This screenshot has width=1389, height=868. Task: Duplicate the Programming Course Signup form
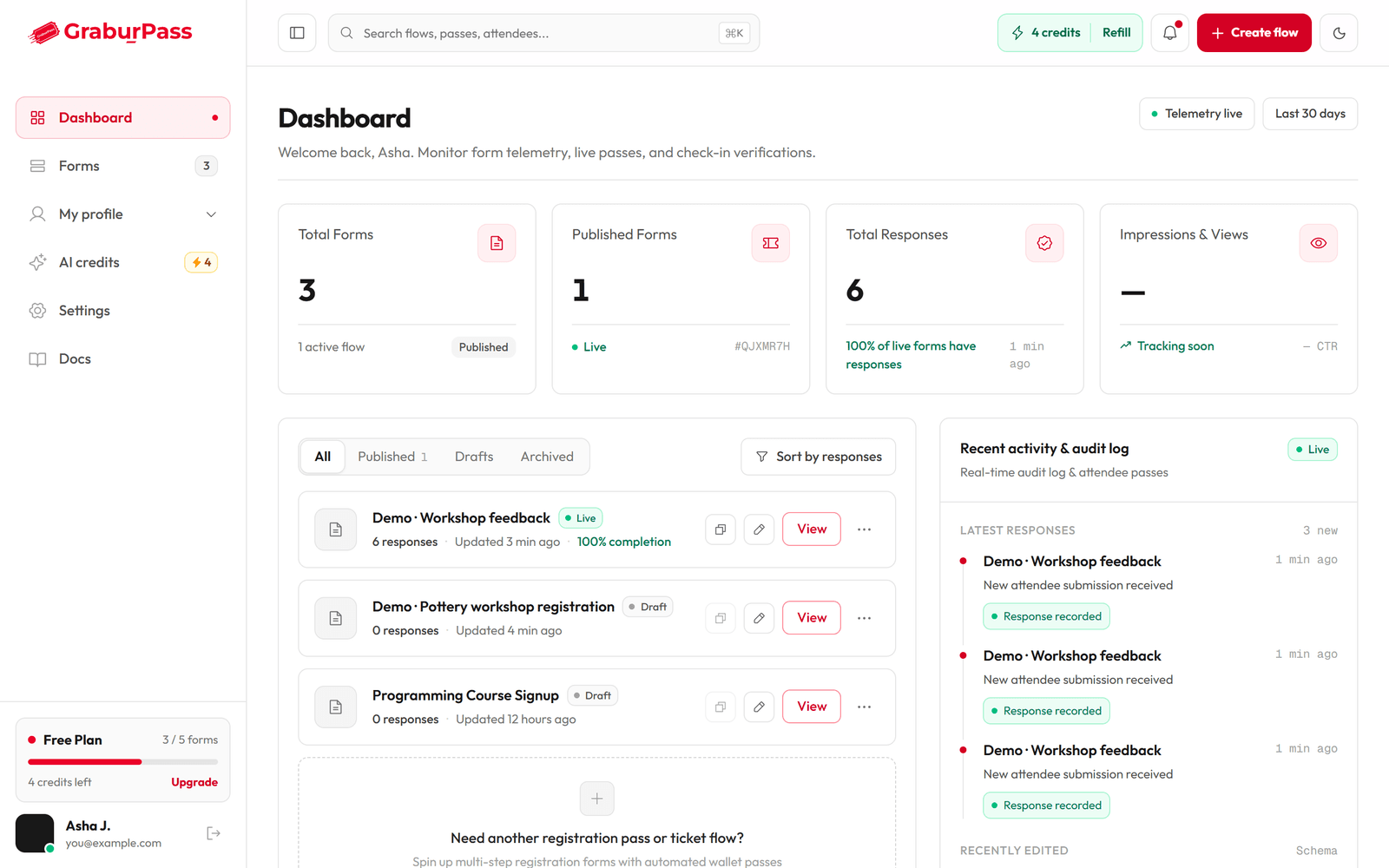point(721,707)
